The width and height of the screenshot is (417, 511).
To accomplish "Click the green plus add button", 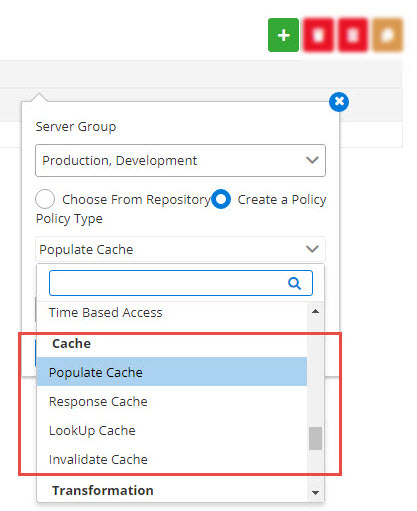I will [283, 35].
